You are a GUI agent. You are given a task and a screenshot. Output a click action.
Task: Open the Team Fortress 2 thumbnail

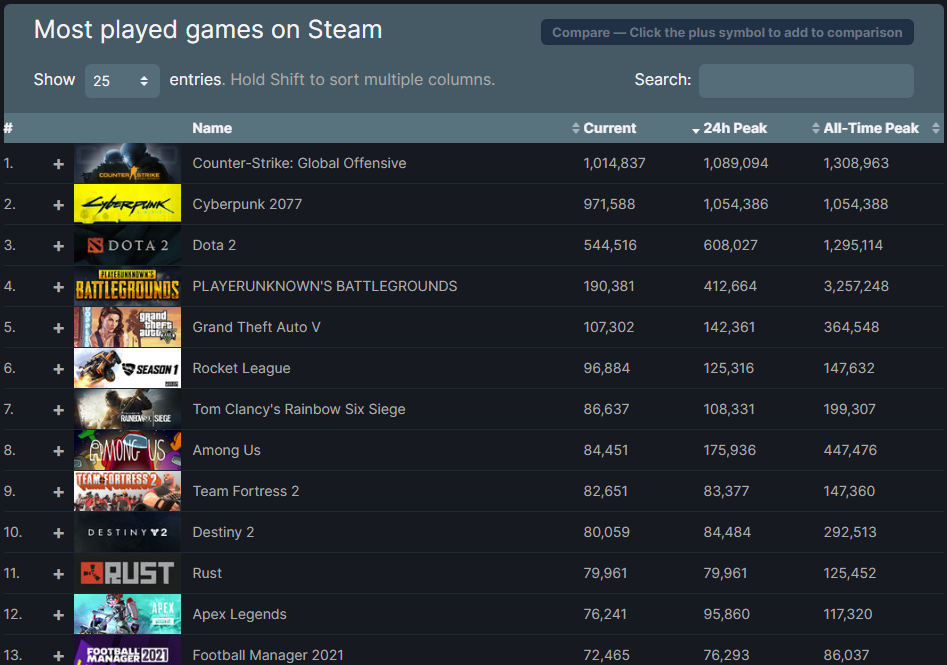(127, 491)
